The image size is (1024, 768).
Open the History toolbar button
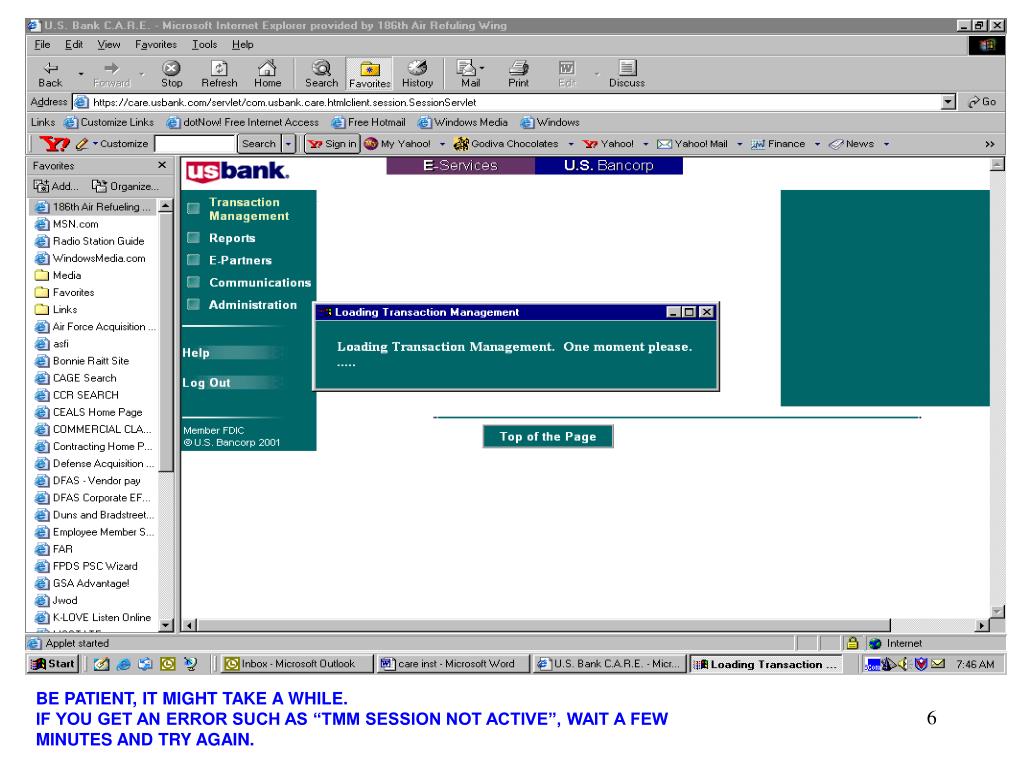417,74
